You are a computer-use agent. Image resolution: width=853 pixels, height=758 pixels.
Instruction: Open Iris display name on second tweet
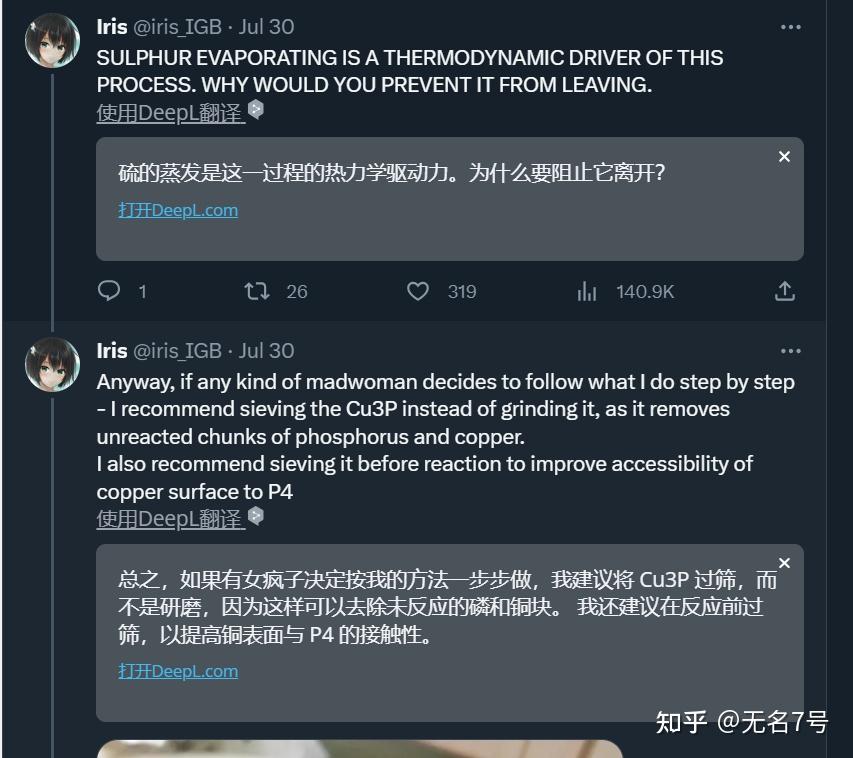112,351
